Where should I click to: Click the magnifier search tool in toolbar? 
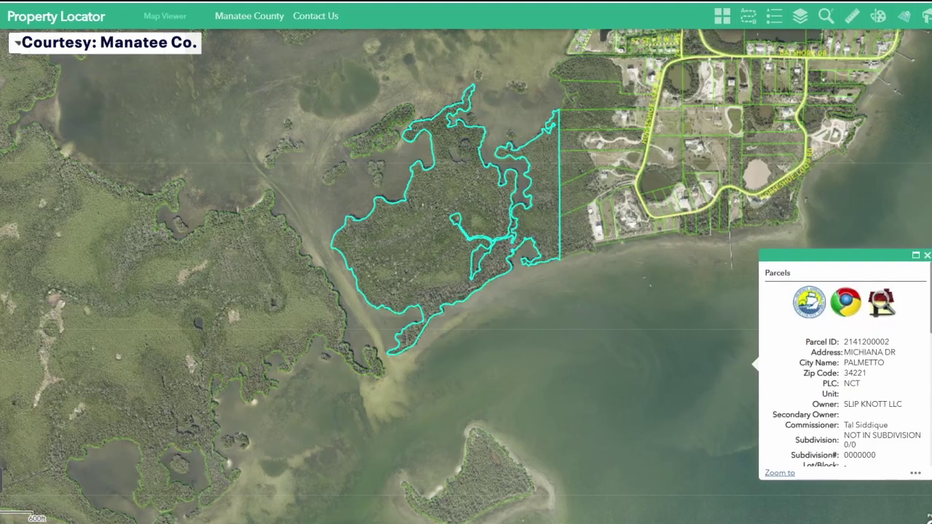[826, 16]
